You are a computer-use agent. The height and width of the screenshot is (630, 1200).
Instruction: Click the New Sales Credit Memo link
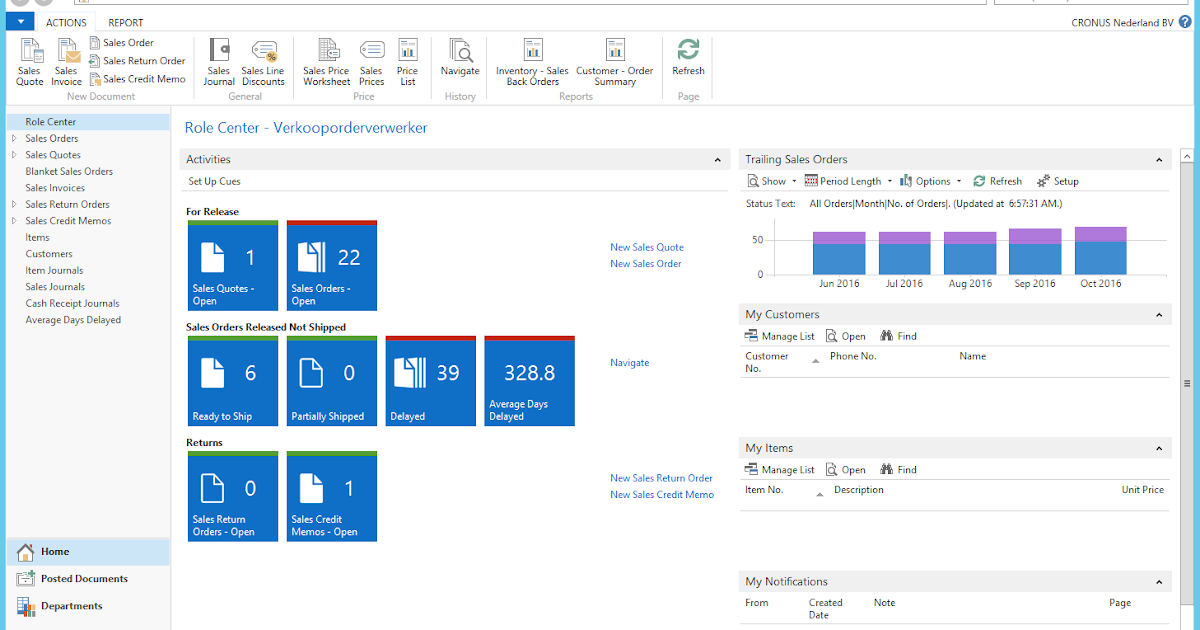tap(662, 495)
